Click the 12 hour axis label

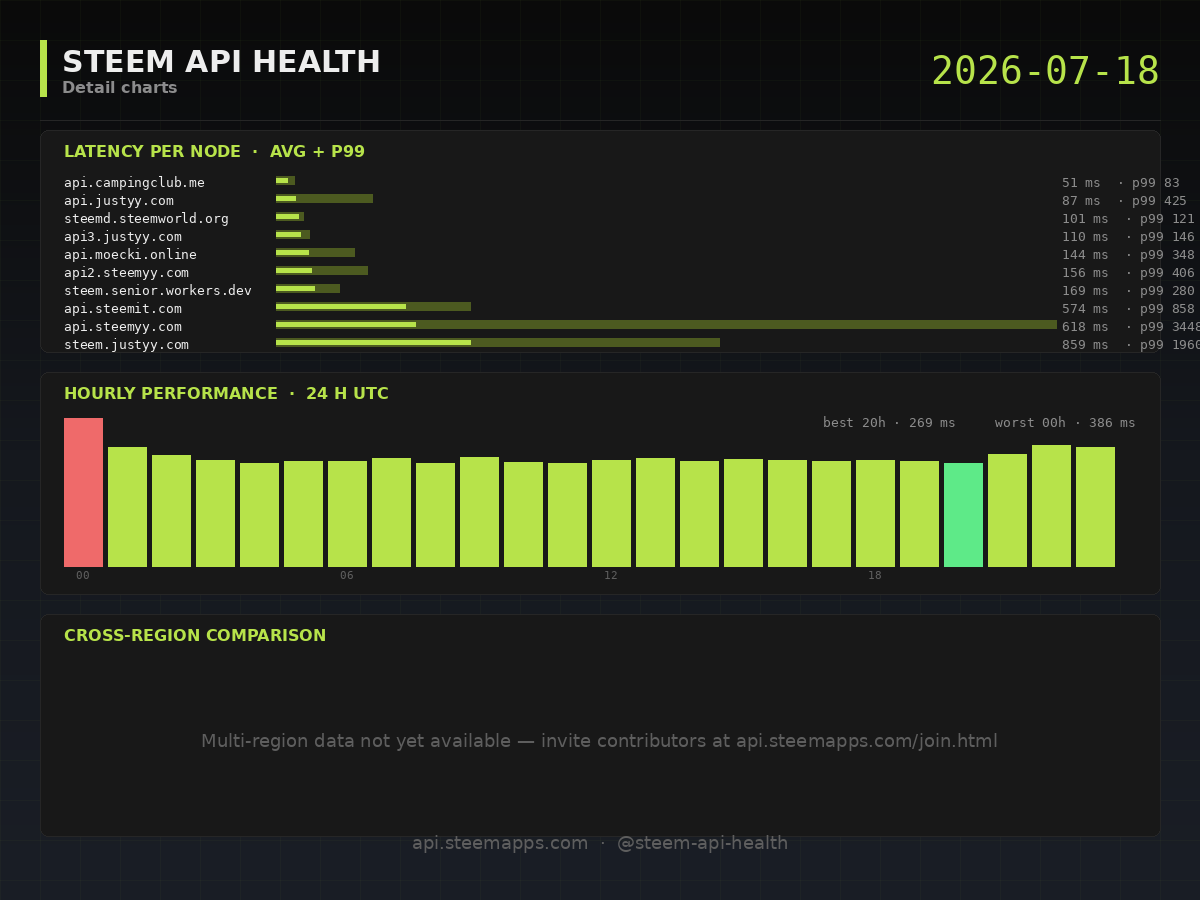[611, 576]
